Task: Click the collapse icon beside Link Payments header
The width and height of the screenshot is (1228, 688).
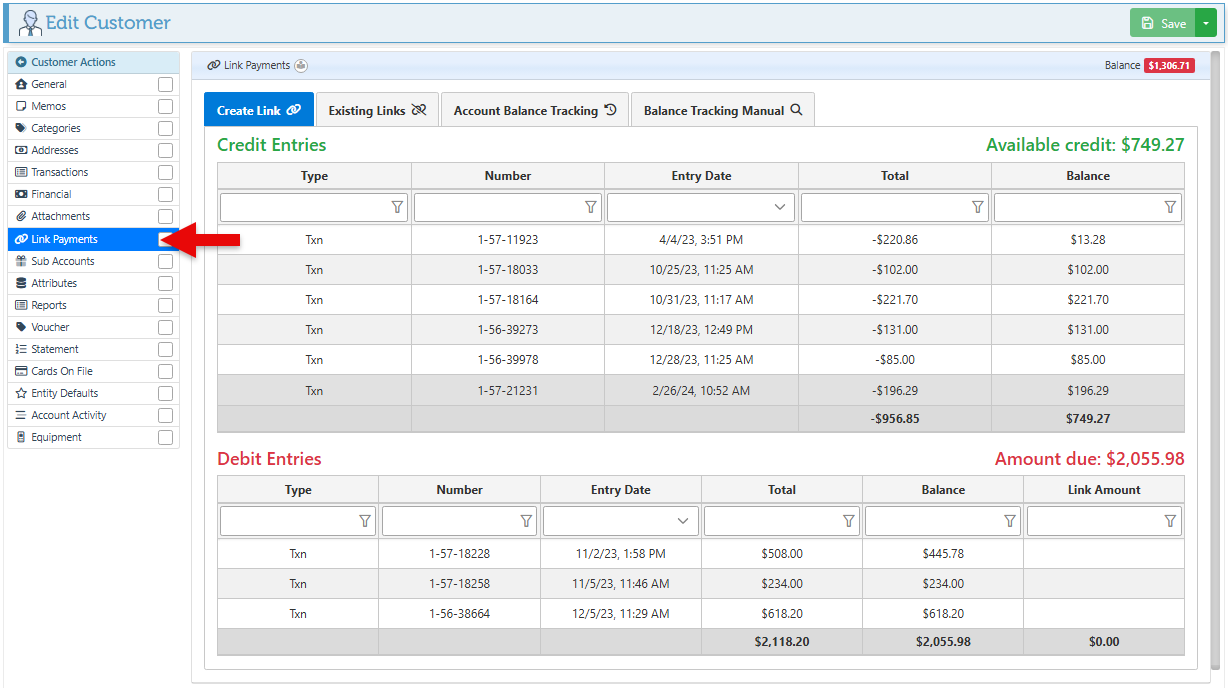Action: click(301, 66)
